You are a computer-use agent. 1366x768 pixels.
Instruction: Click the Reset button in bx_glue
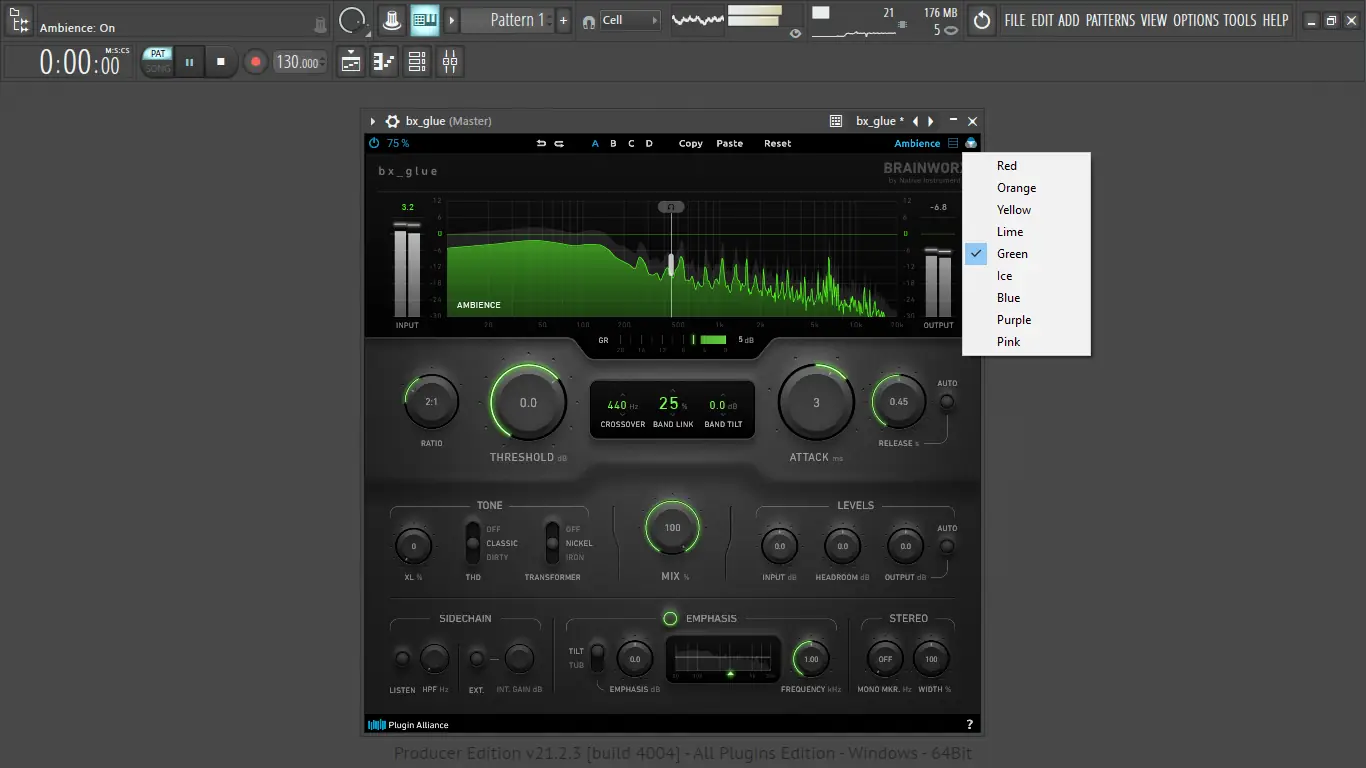(x=778, y=143)
